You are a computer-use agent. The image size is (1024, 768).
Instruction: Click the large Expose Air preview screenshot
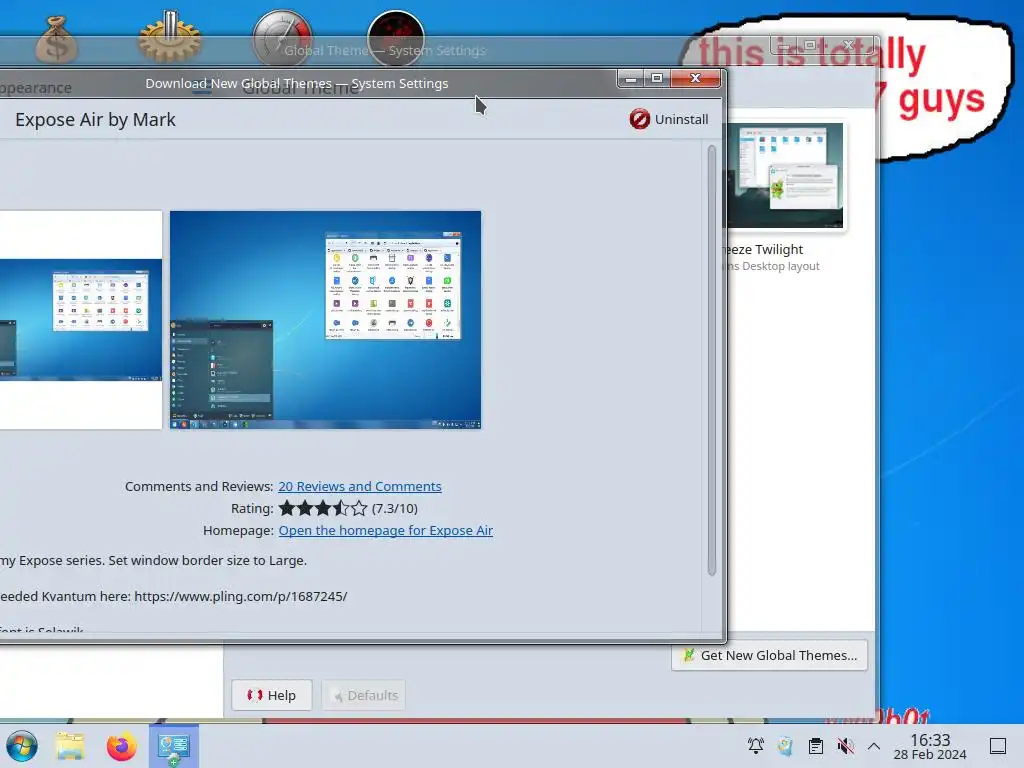(325, 319)
